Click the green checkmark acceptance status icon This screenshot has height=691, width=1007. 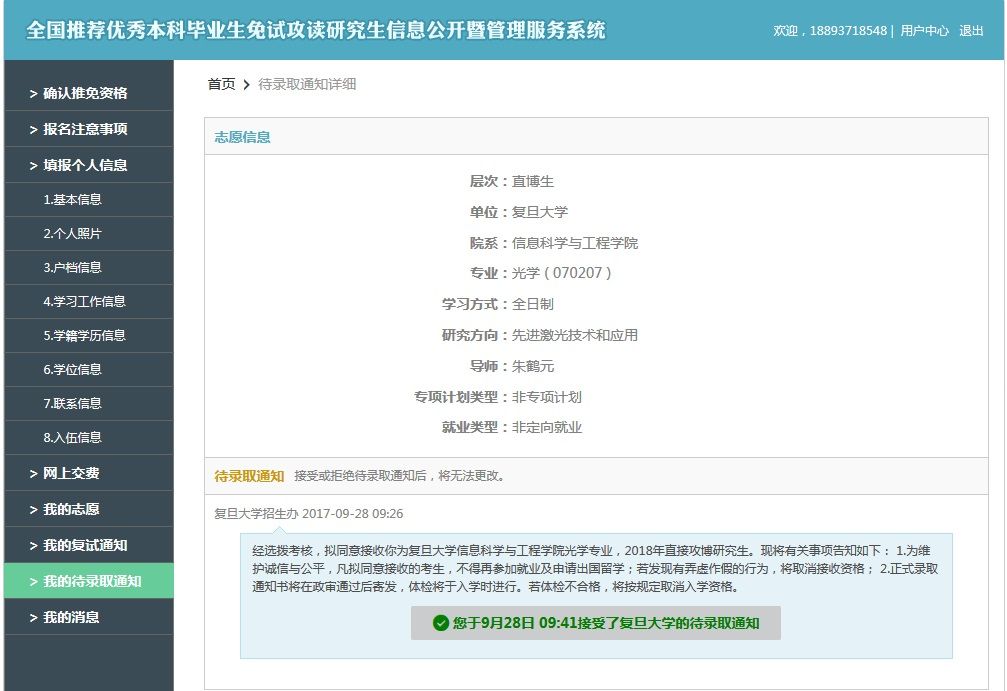tap(440, 623)
